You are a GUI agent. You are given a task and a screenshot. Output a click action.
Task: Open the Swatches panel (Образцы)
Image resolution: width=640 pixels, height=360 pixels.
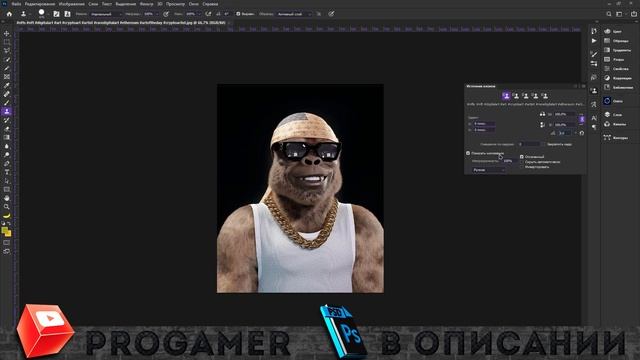pos(616,41)
